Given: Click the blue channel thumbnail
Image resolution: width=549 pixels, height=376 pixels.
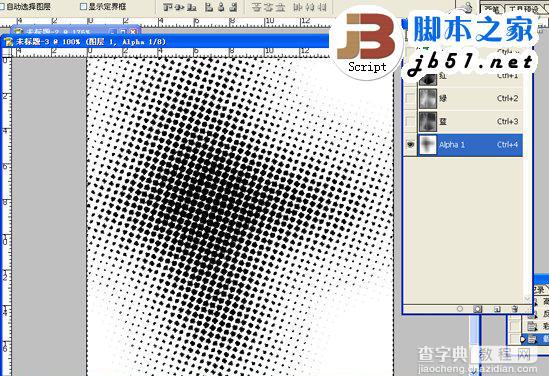Looking at the screenshot, I should coord(428,121).
